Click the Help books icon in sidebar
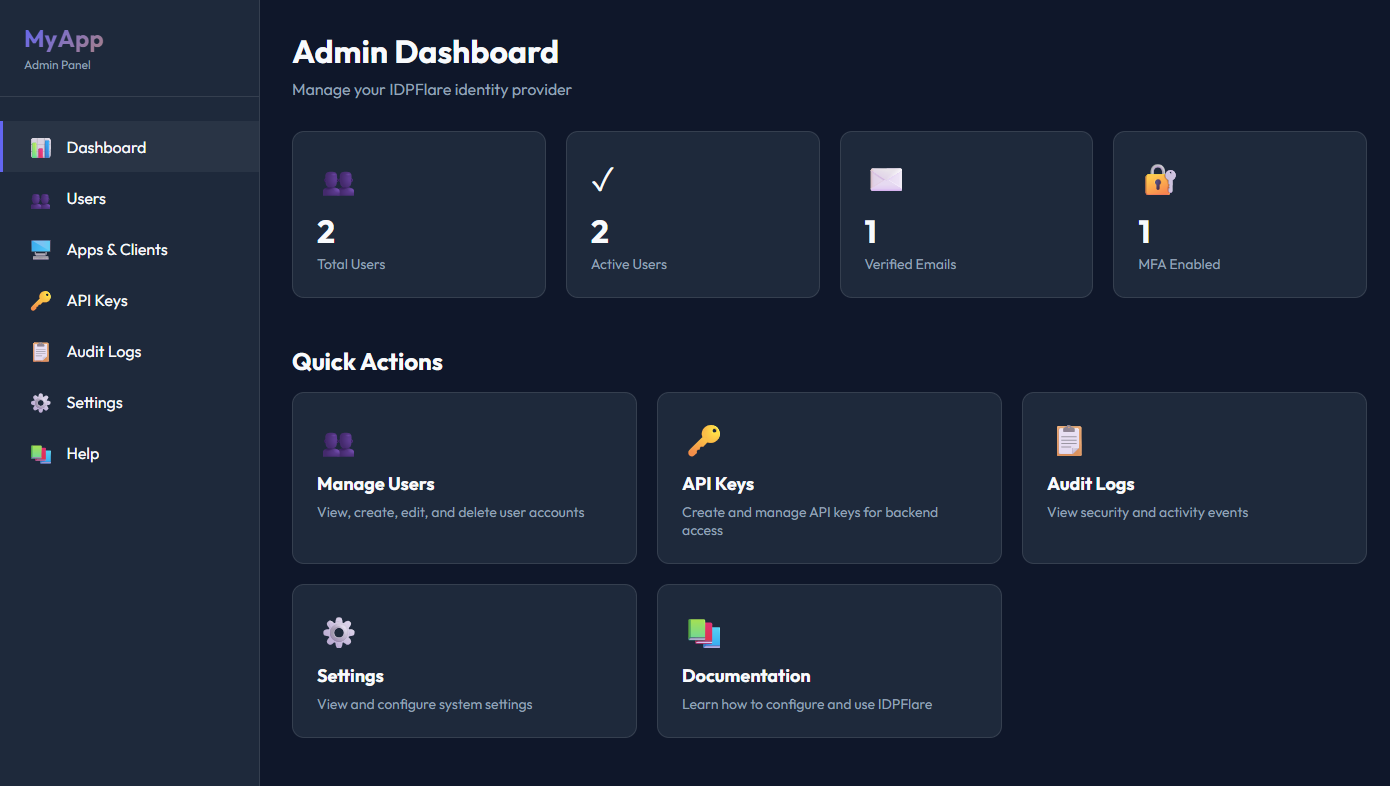 click(x=40, y=453)
